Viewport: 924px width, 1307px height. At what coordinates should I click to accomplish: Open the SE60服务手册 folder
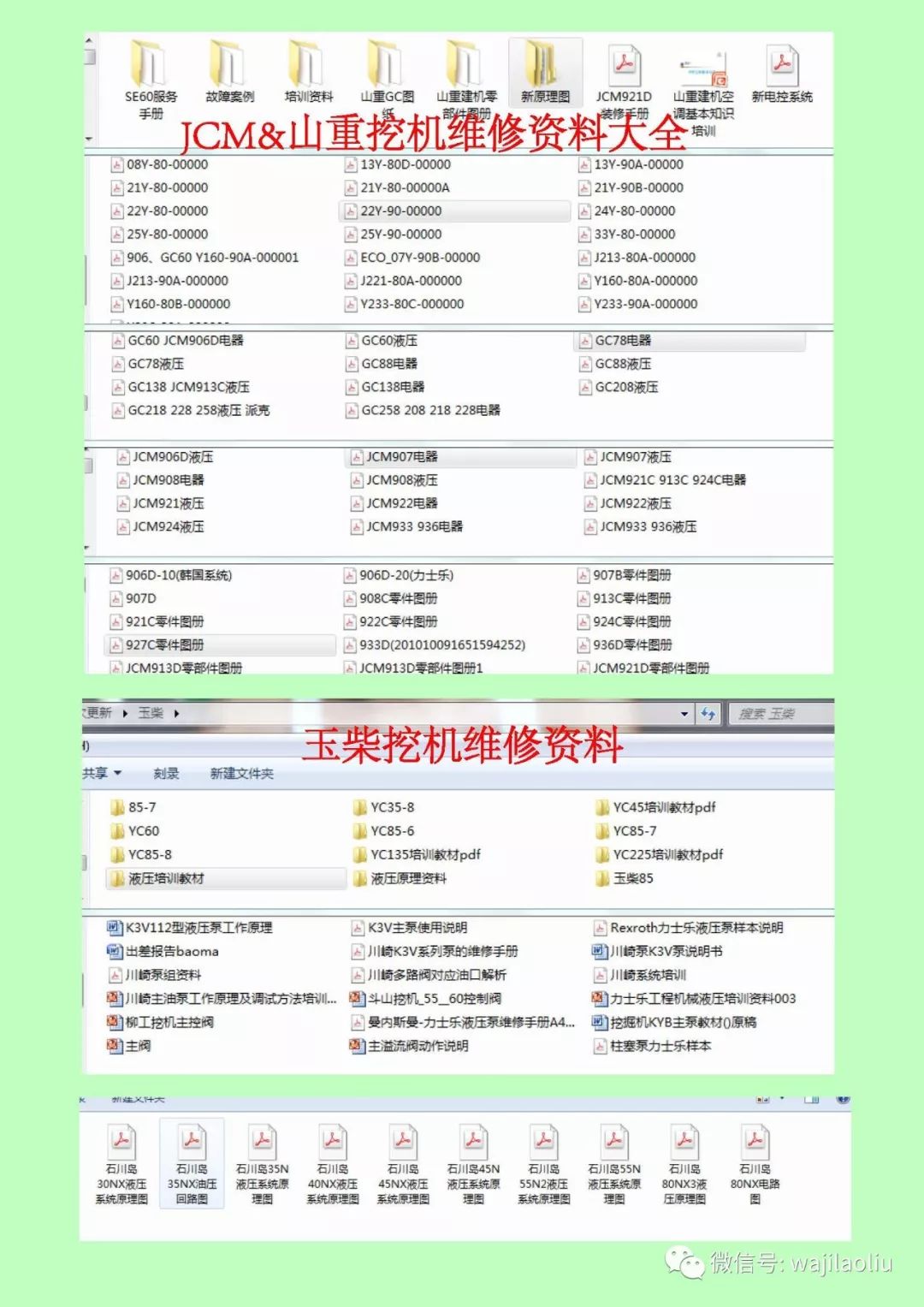(x=147, y=64)
